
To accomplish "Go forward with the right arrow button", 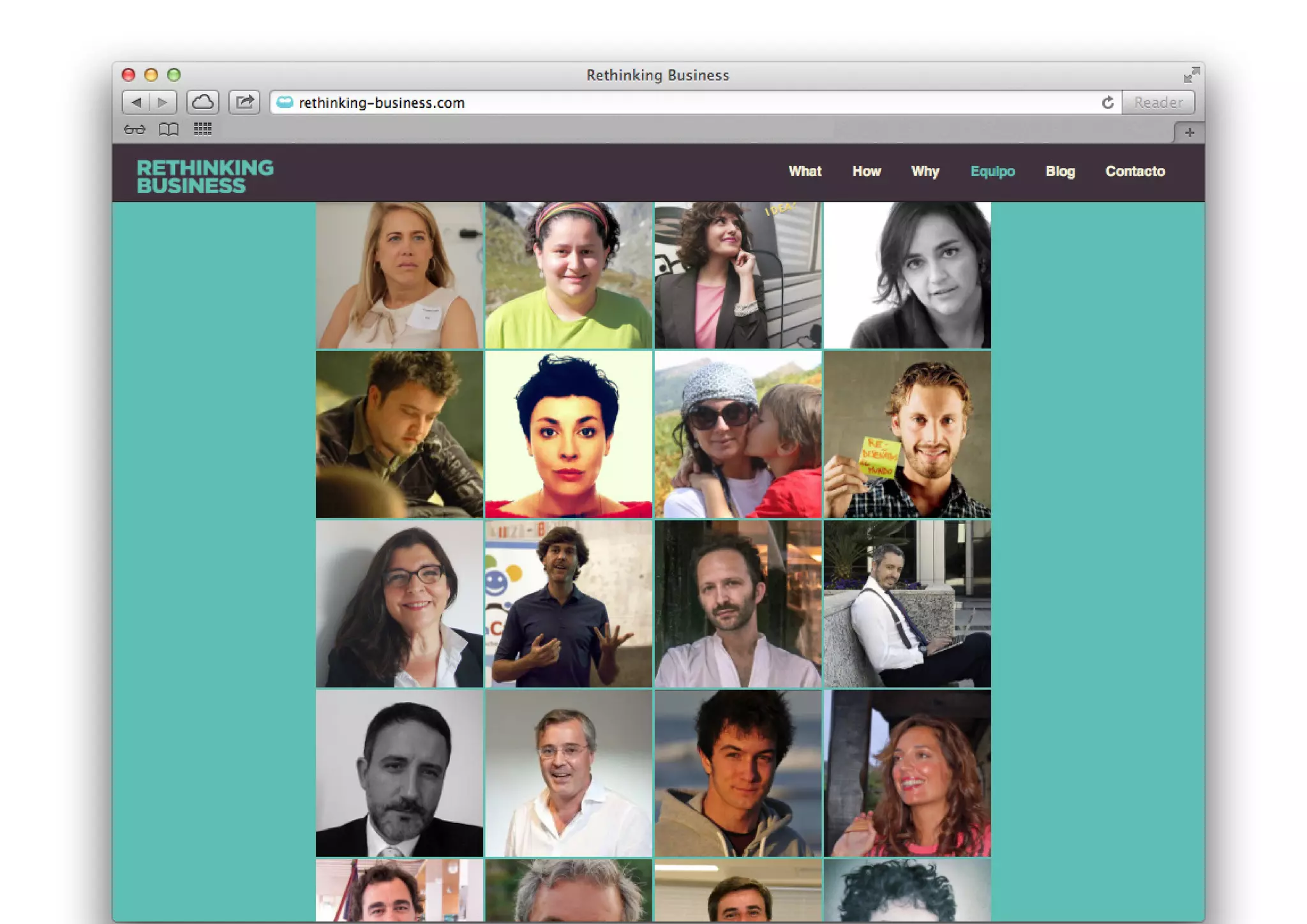I will 163,102.
